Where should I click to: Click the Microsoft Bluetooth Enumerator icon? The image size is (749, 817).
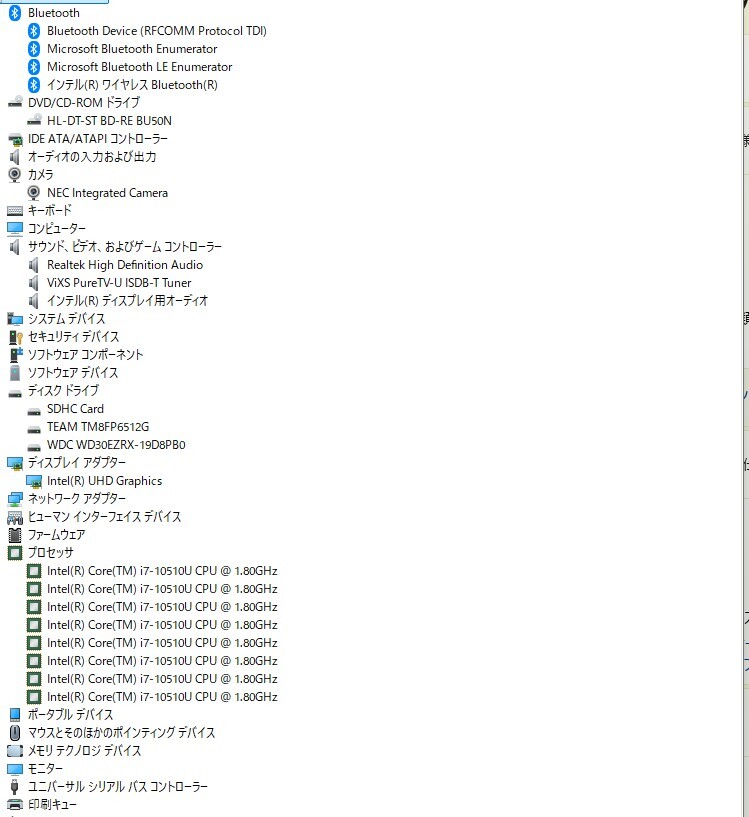click(34, 49)
